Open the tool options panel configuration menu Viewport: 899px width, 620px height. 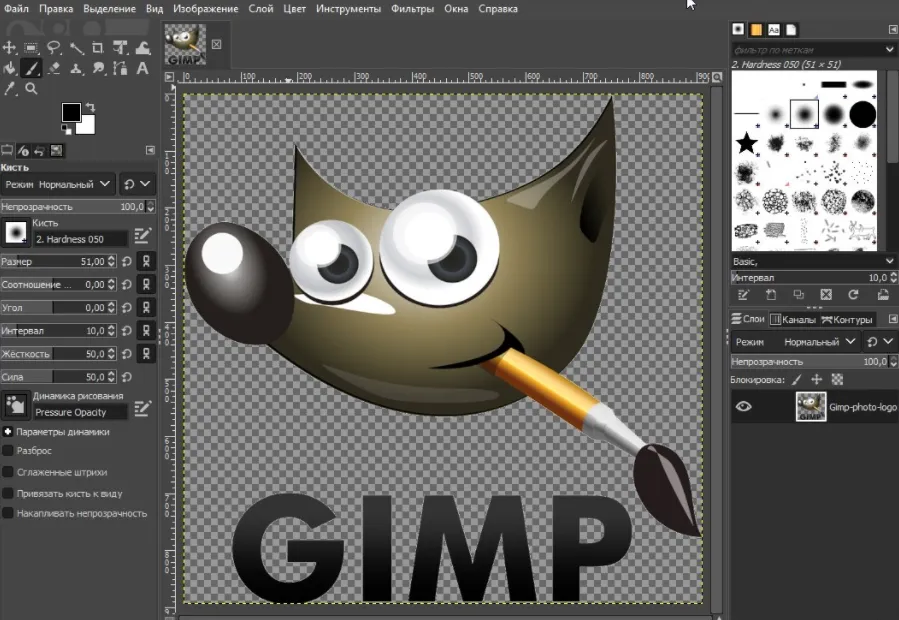(150, 150)
